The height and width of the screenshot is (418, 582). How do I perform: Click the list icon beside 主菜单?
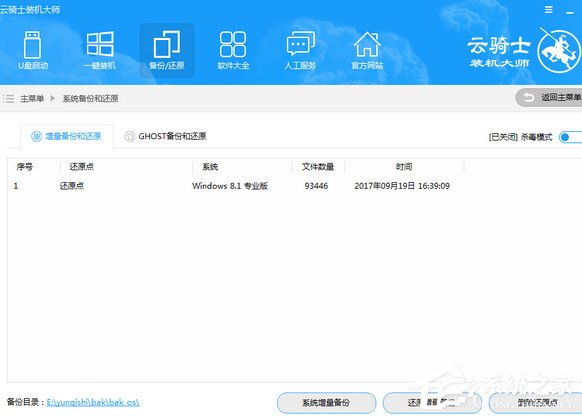pos(9,99)
